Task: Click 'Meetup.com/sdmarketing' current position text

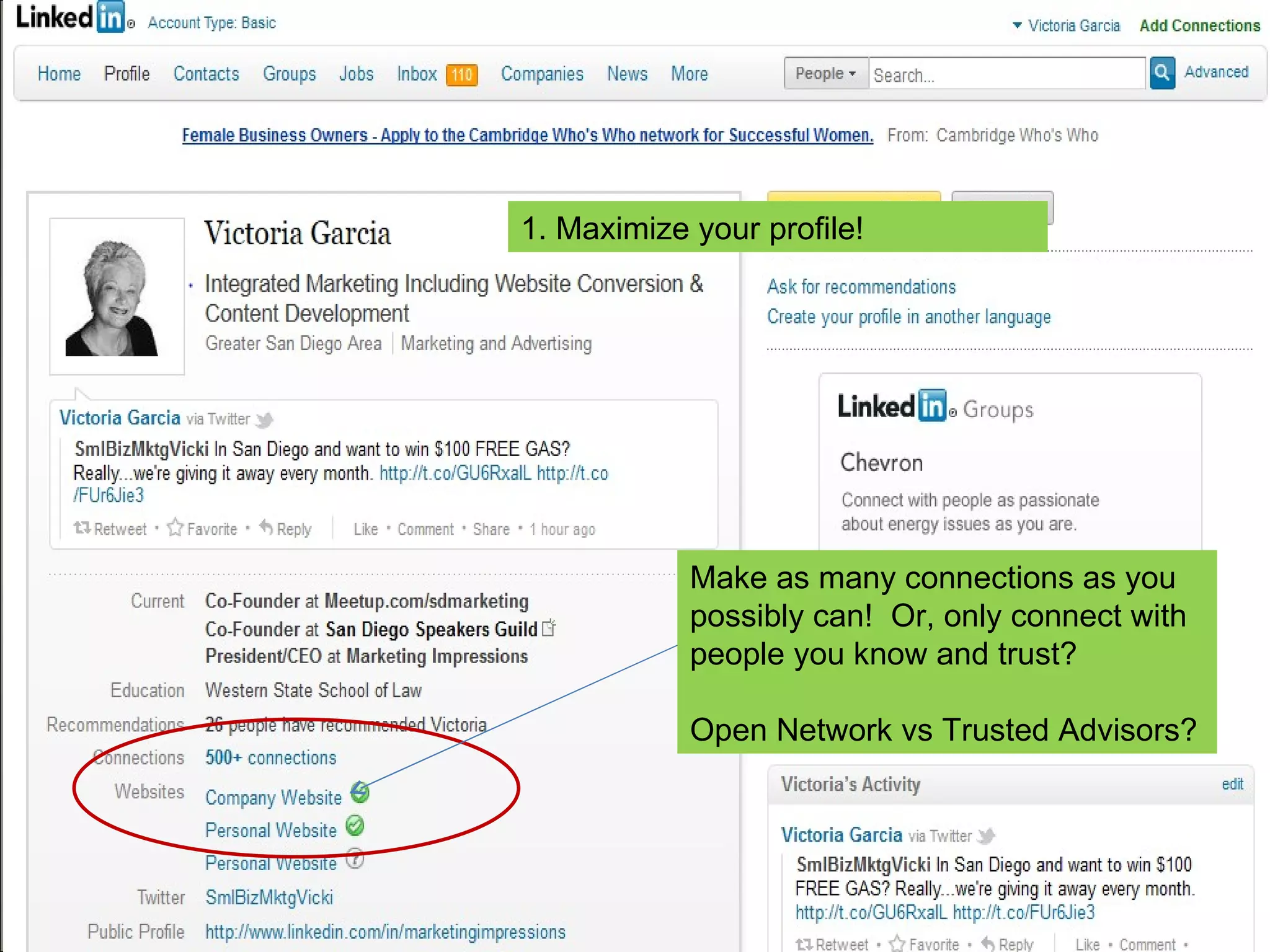Action: 427,601
